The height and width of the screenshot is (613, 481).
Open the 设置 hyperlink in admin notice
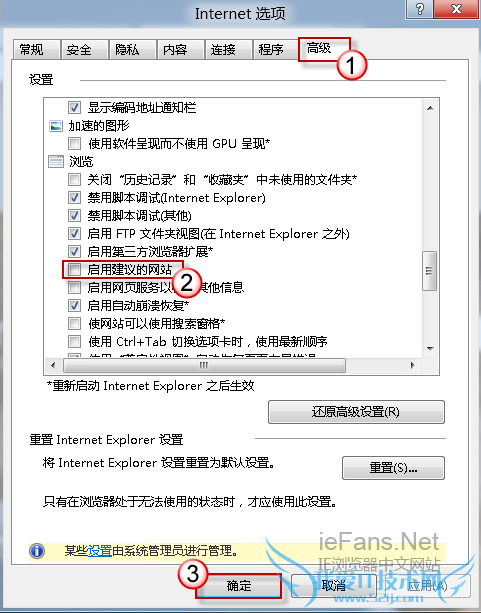coord(100,551)
